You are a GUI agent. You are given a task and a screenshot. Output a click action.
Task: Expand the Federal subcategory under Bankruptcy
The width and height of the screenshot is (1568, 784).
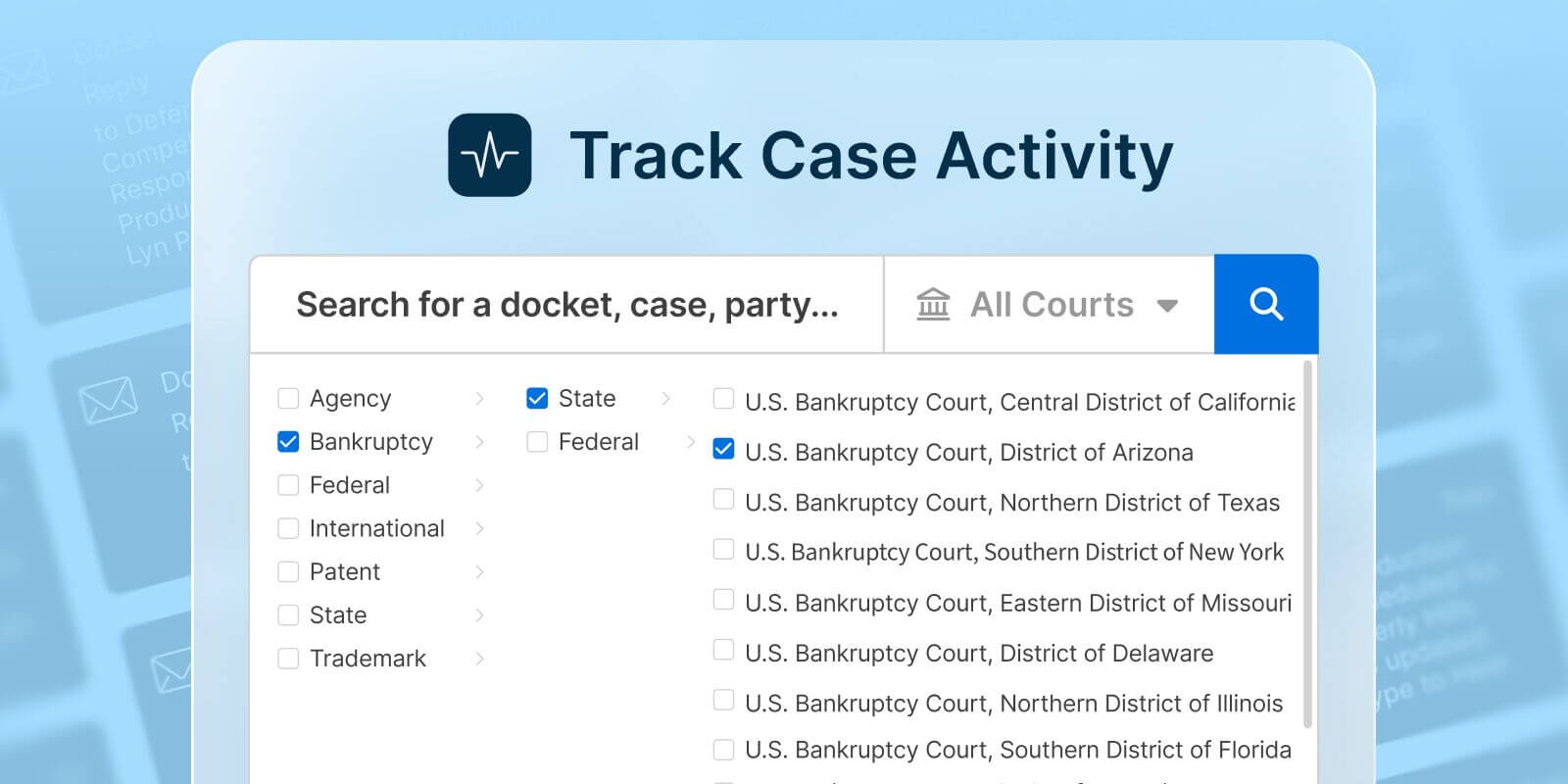click(x=691, y=442)
